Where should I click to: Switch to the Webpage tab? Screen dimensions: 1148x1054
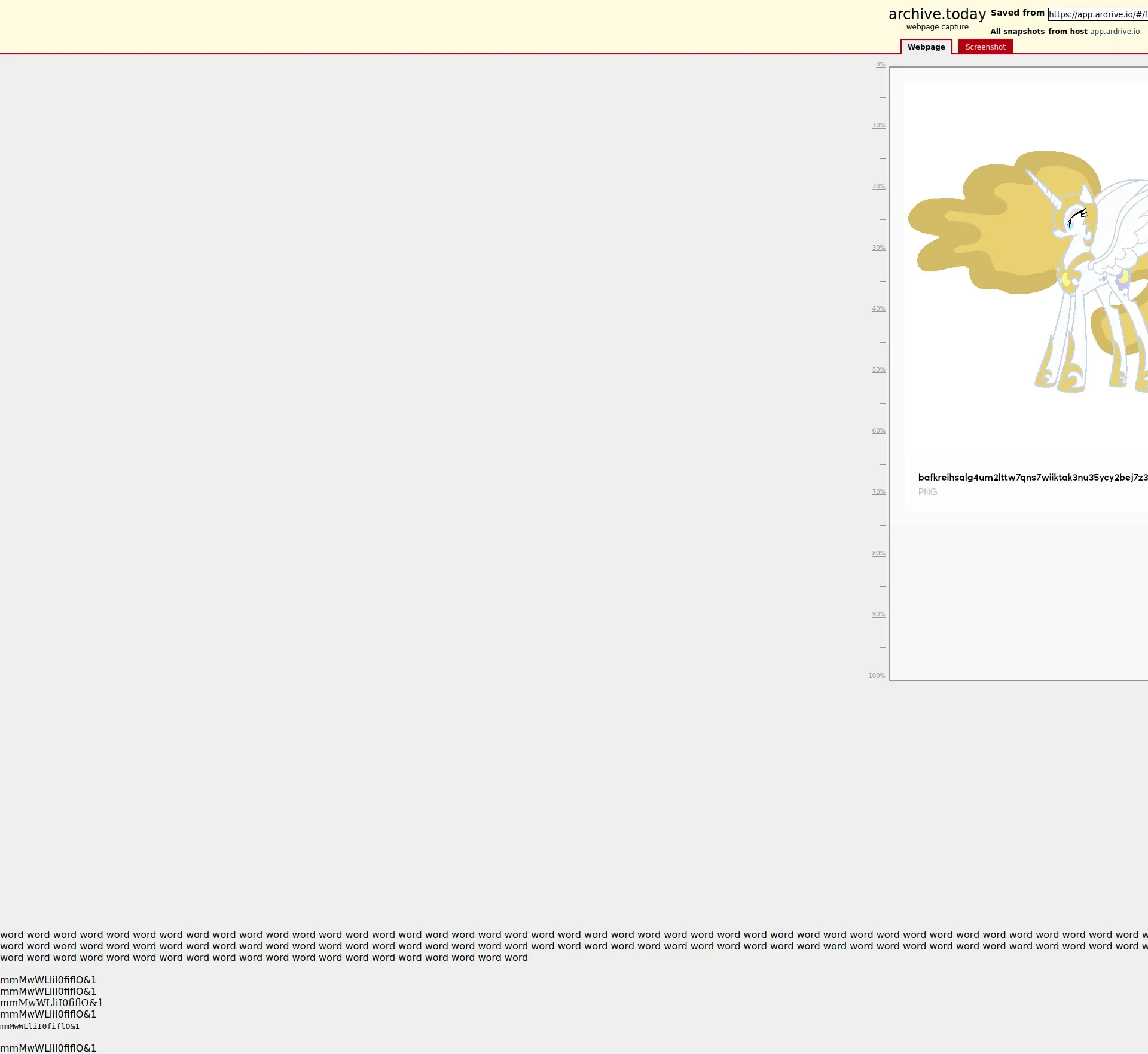[x=926, y=47]
